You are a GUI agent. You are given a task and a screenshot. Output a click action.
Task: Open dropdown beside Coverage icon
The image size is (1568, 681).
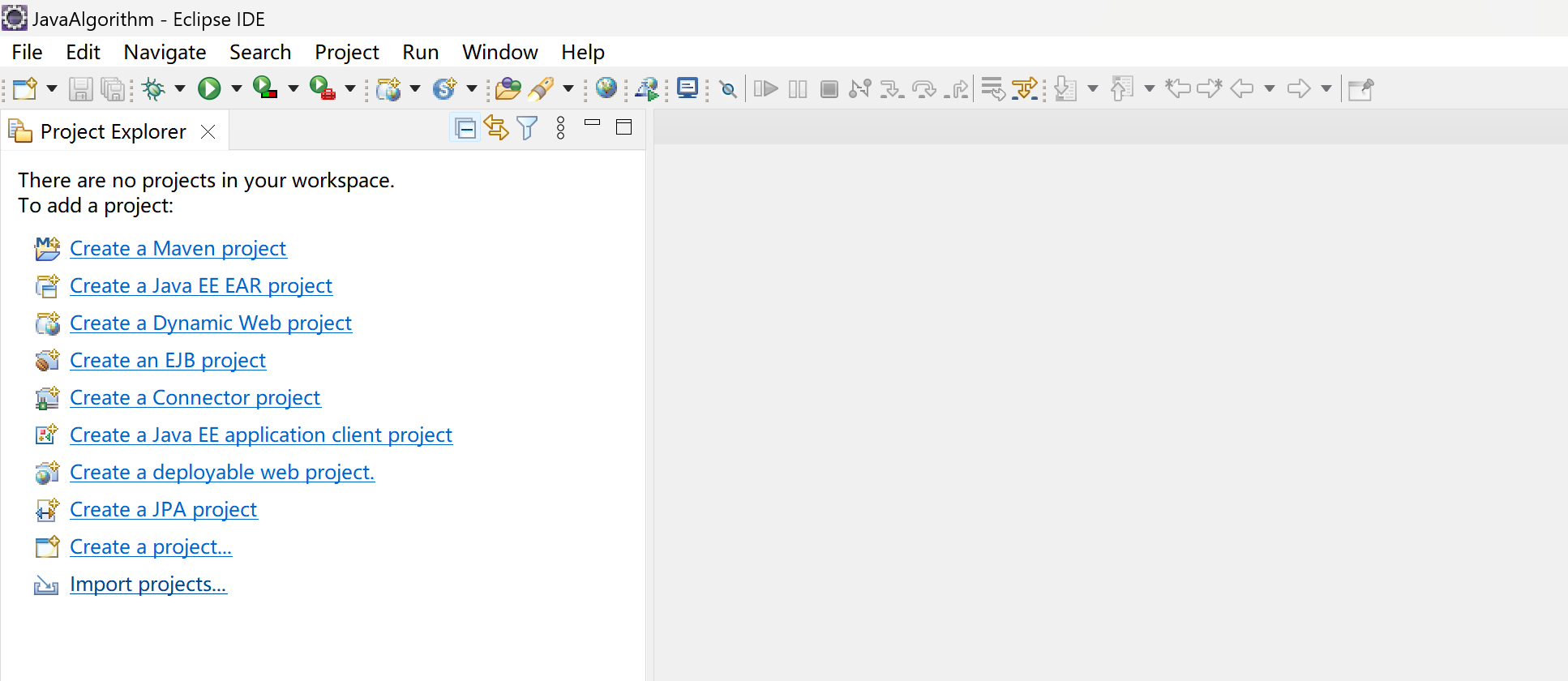tap(293, 88)
